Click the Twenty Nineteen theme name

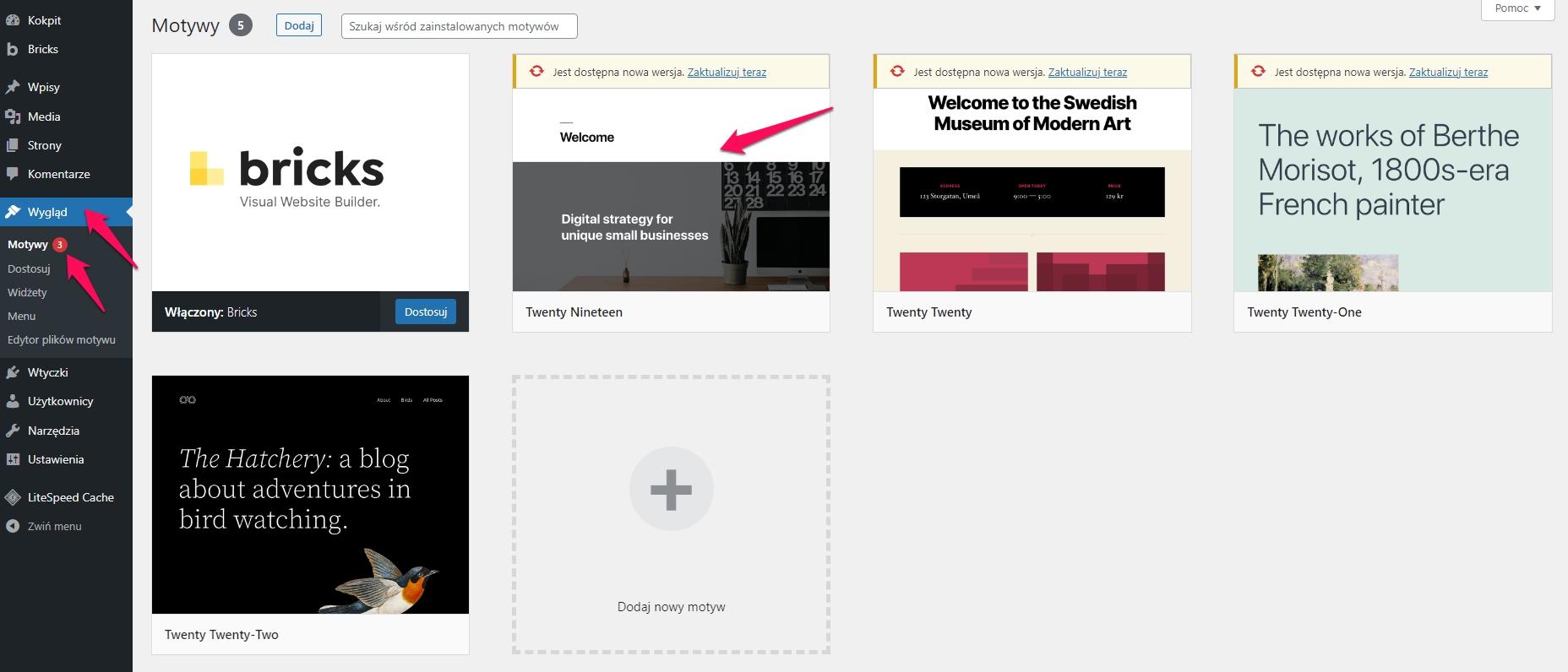[574, 312]
